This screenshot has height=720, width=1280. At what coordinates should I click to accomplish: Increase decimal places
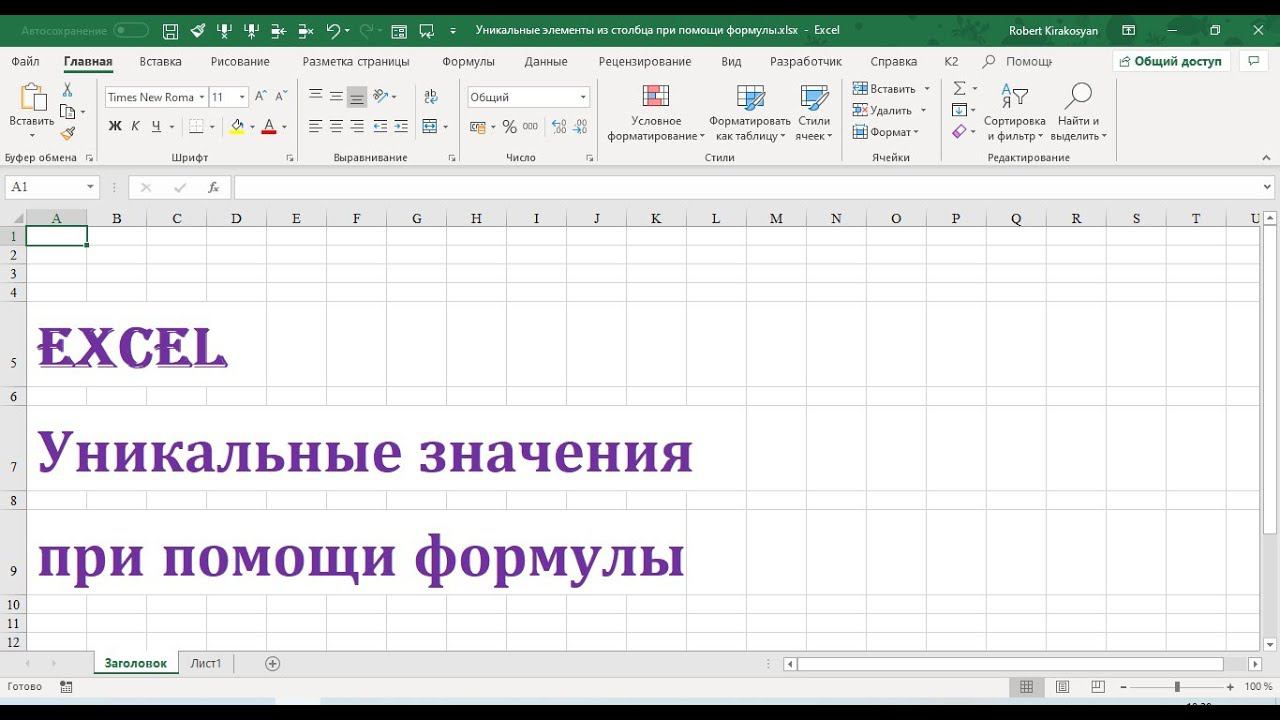558,127
